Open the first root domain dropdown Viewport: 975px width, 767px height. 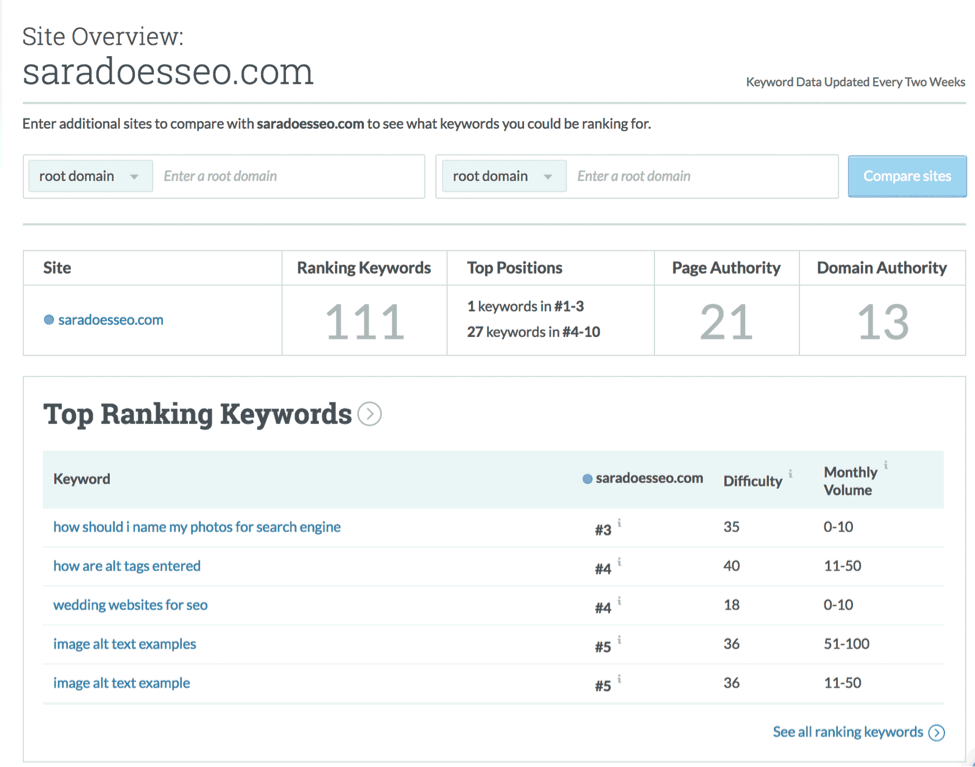coord(89,177)
